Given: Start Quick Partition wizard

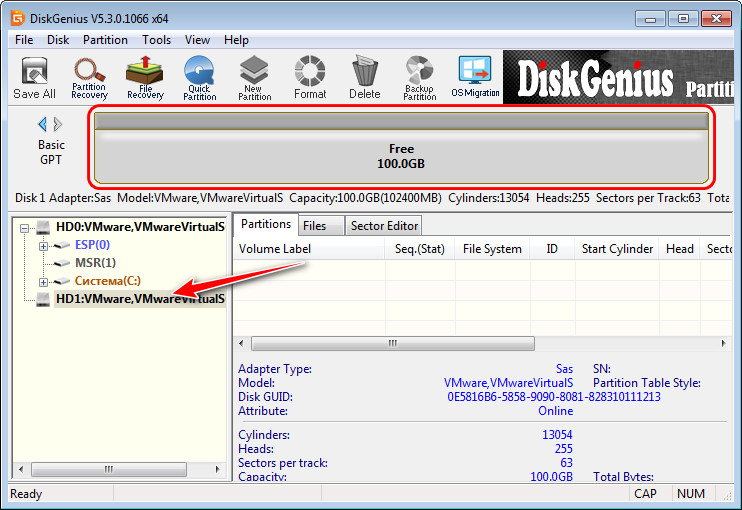Looking at the screenshot, I should [199, 78].
